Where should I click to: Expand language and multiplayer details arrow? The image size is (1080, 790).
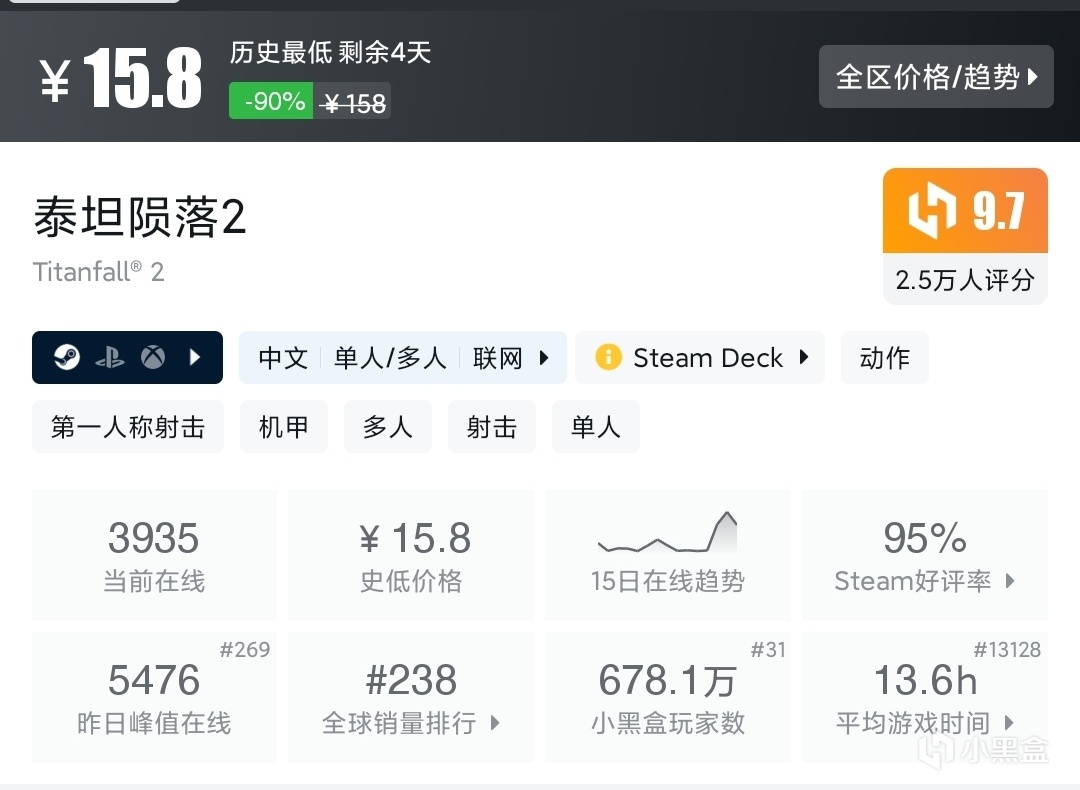(x=544, y=358)
